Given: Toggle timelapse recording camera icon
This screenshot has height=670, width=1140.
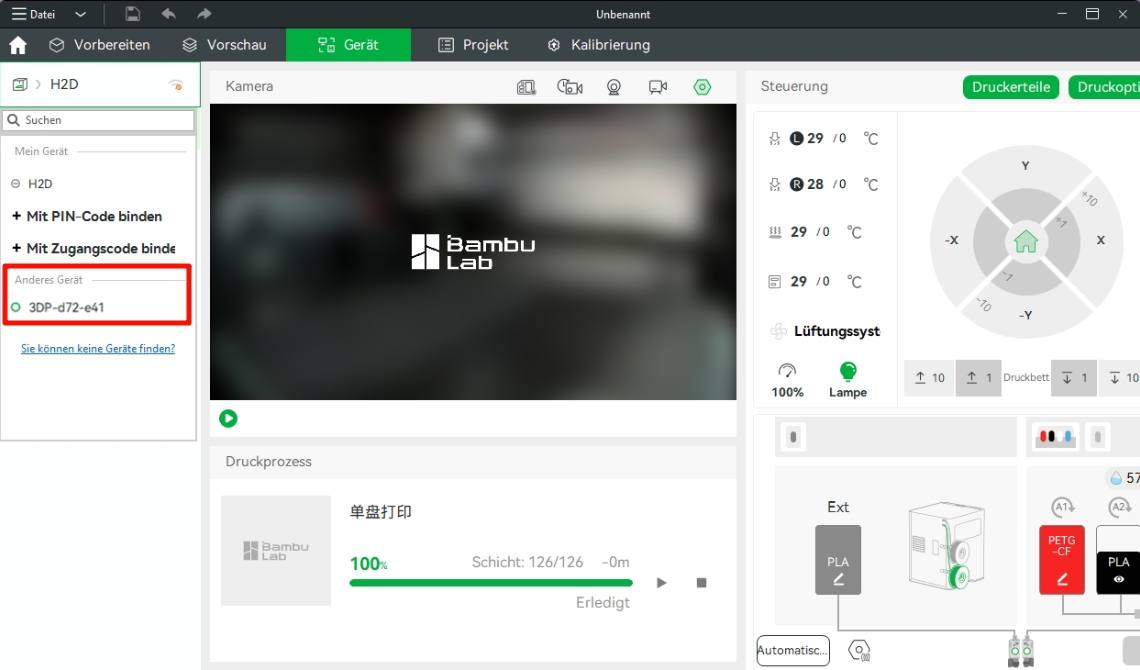Looking at the screenshot, I should pos(570,87).
